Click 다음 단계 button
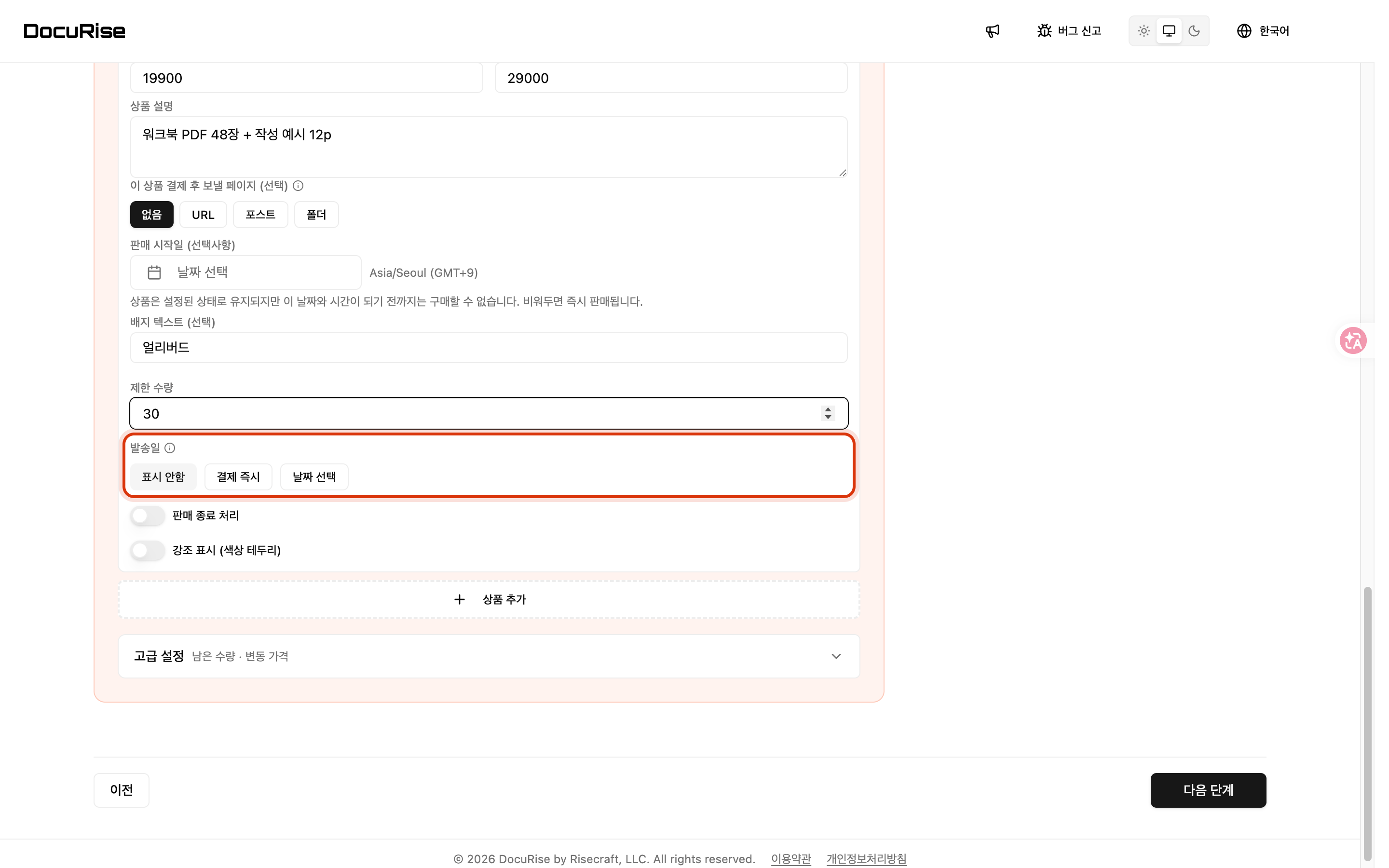 [1208, 790]
